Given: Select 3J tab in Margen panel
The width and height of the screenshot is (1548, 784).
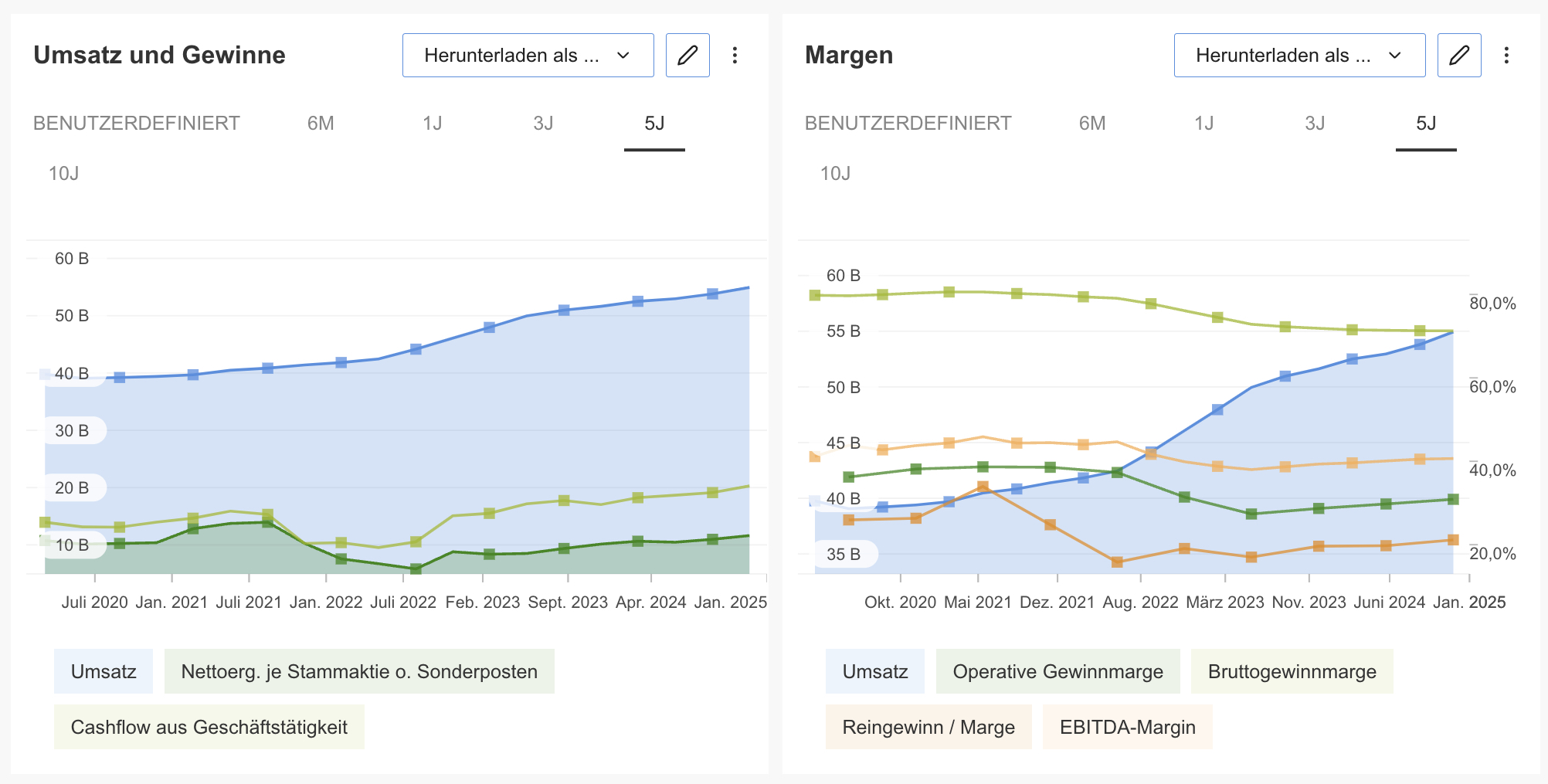Looking at the screenshot, I should pos(1315,124).
